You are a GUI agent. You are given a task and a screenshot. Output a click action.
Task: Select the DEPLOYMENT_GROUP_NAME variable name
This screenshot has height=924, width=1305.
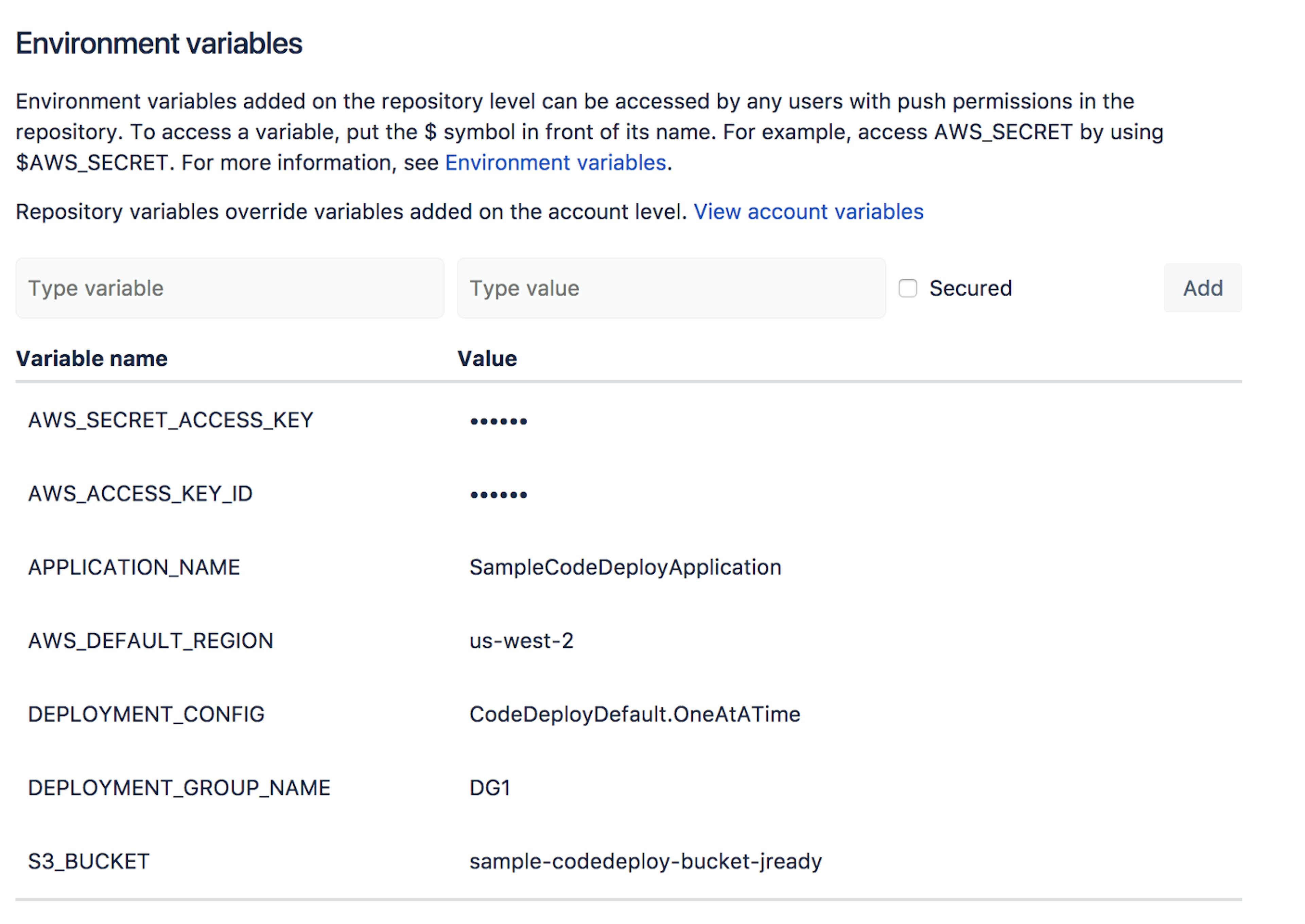[179, 787]
